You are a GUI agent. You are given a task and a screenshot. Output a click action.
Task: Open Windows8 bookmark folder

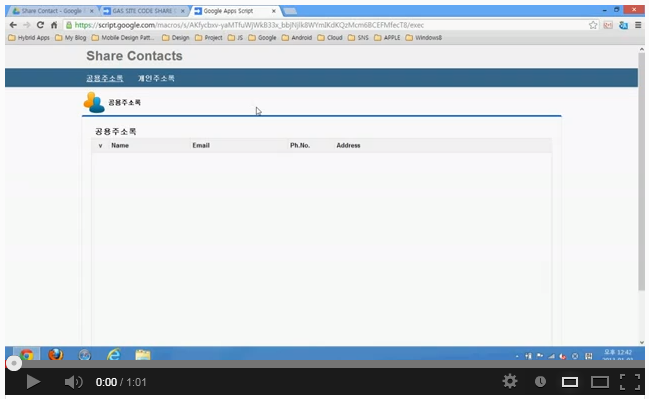tap(424, 38)
